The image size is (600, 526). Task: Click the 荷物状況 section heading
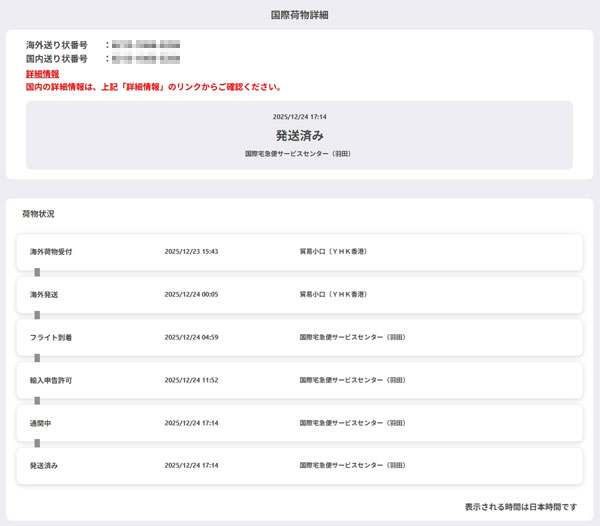[x=38, y=214]
